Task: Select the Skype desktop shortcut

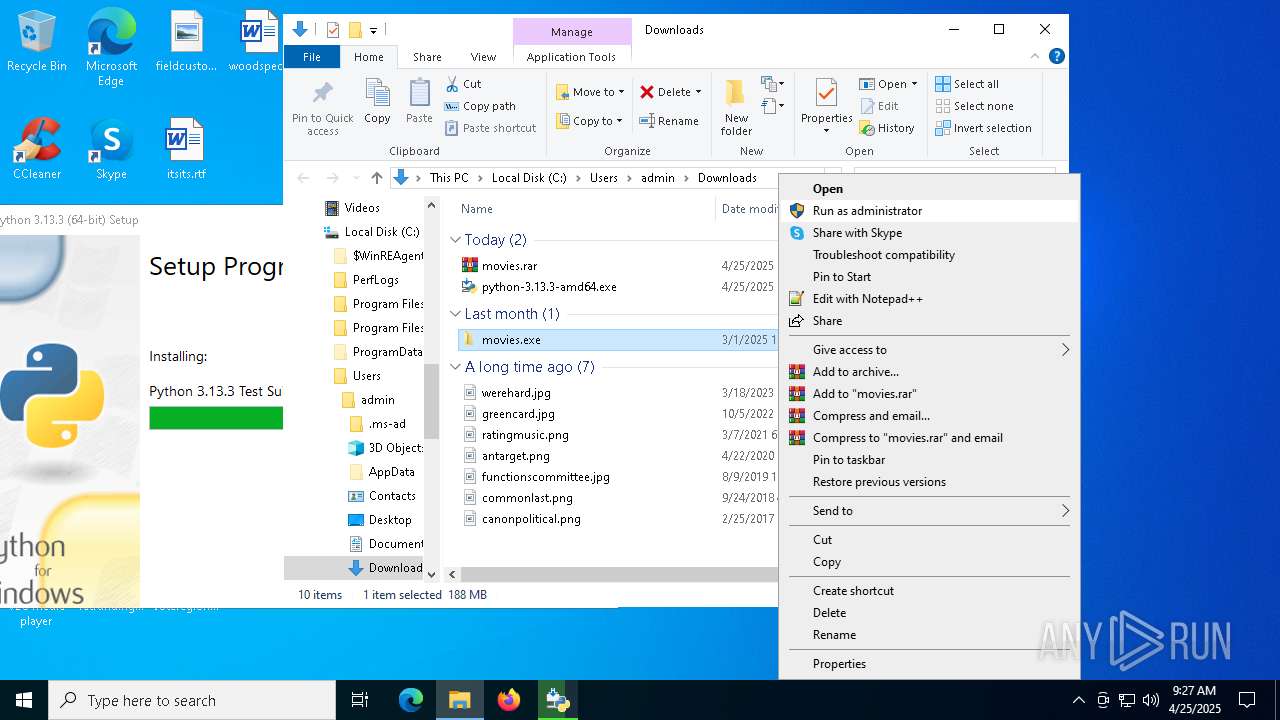Action: tap(111, 149)
